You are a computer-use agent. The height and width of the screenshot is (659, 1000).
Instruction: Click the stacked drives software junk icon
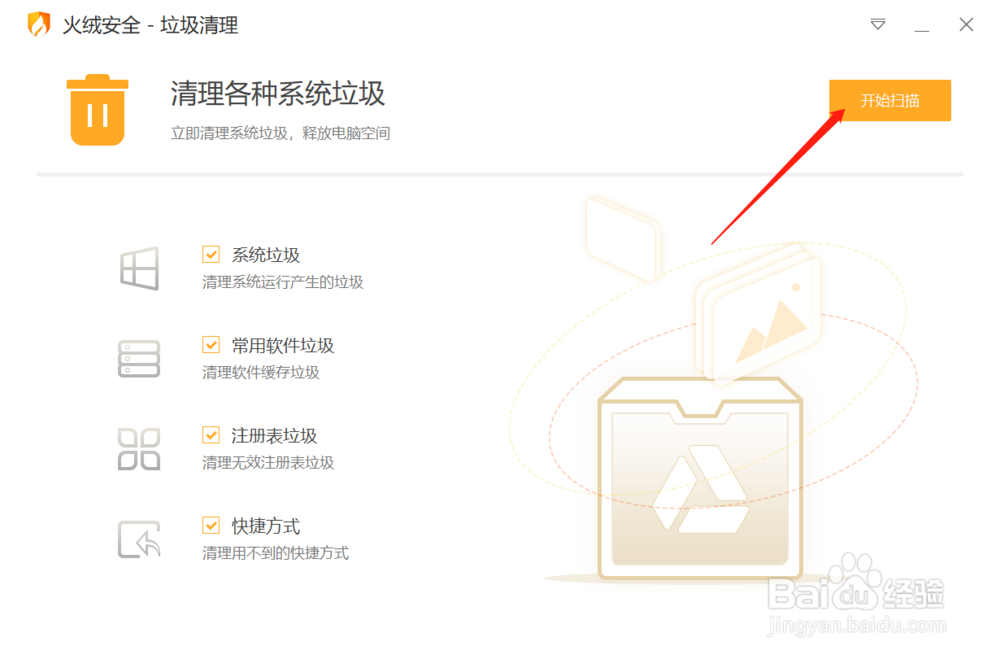click(x=138, y=359)
